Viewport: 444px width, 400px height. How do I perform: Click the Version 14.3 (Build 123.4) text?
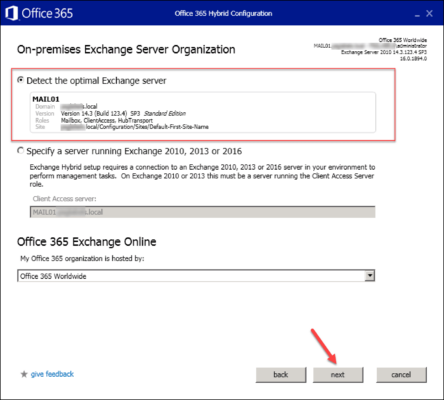pos(94,113)
